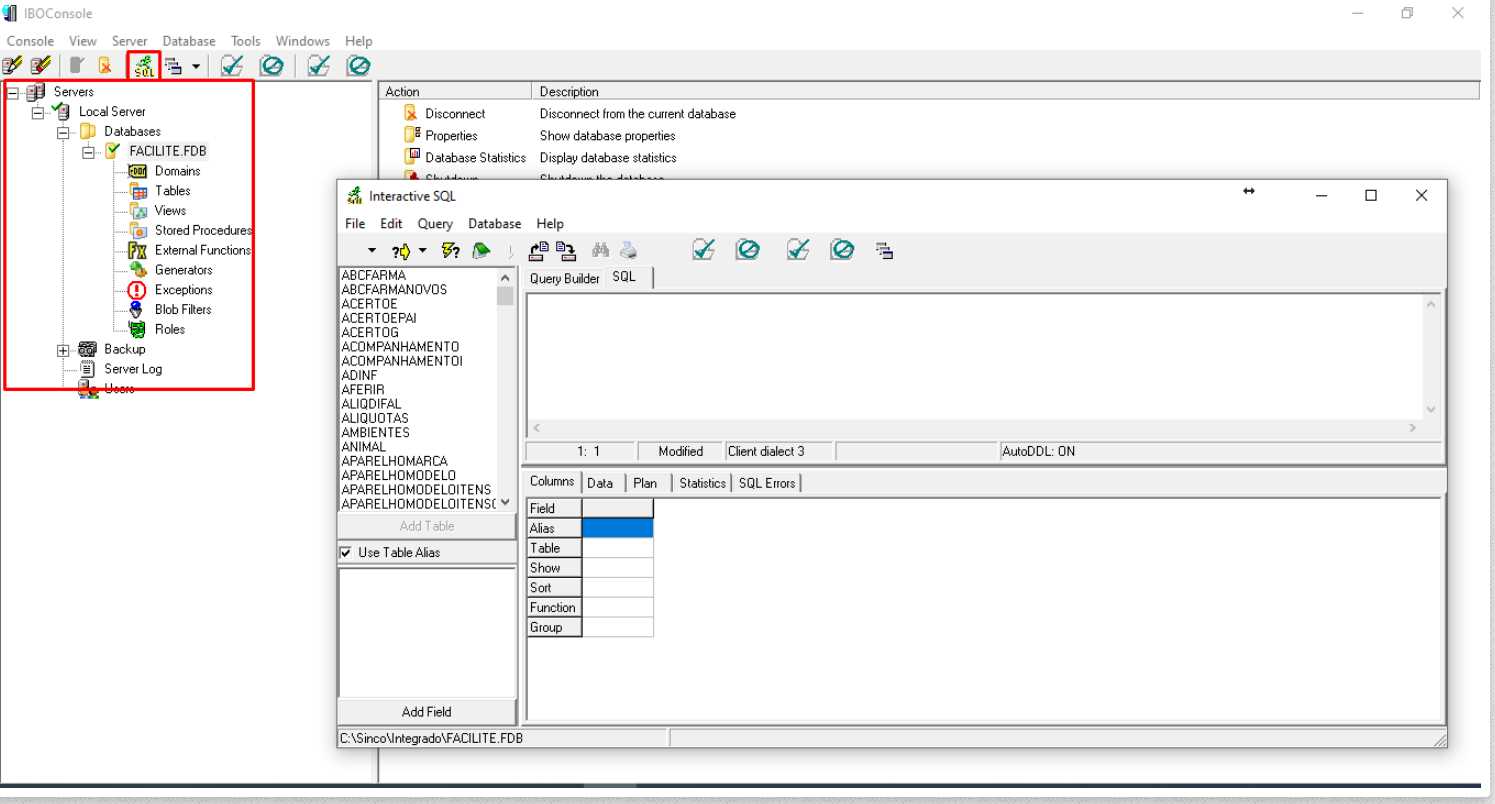Collapse the Databases folder node
Viewport: 1495px width, 804px height.
[62, 132]
